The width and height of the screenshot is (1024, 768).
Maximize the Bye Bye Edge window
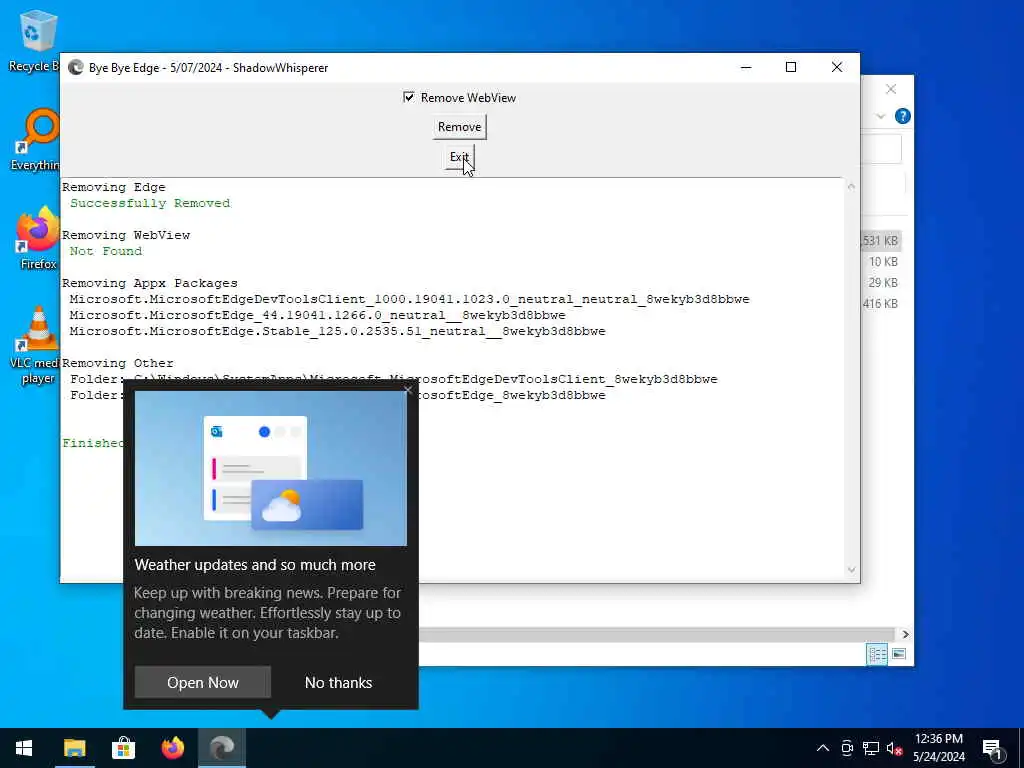pos(791,67)
